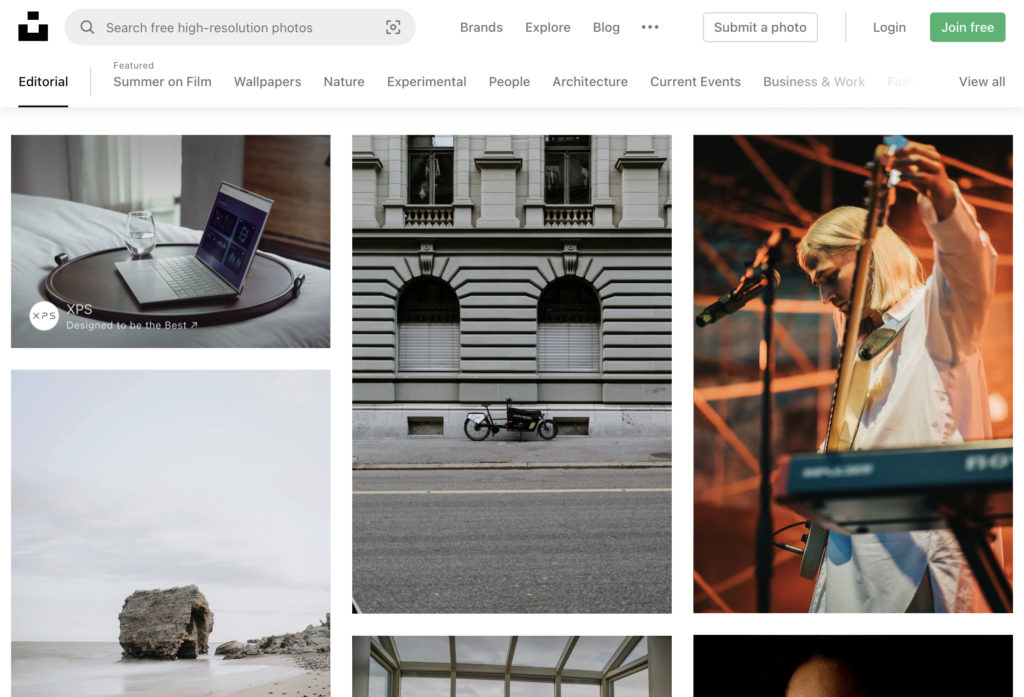Open the Blog link
This screenshot has width=1024, height=697.
tap(606, 28)
